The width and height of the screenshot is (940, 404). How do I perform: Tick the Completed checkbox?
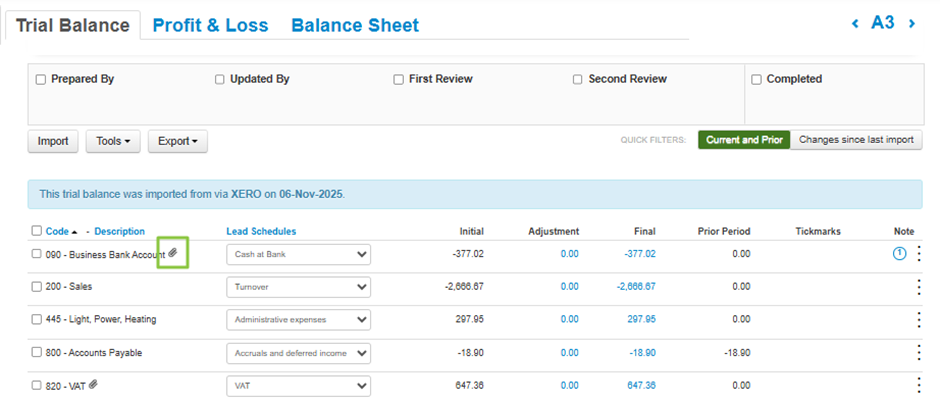click(756, 79)
